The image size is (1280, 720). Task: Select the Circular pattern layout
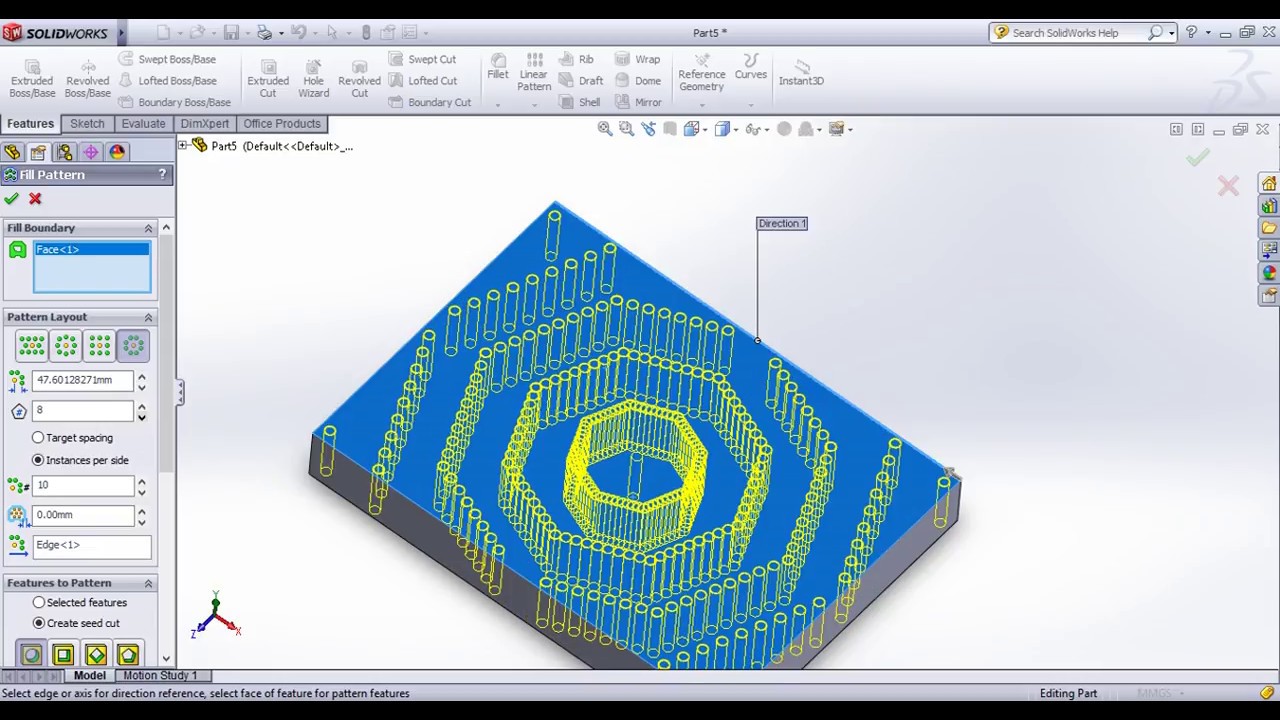tap(66, 346)
